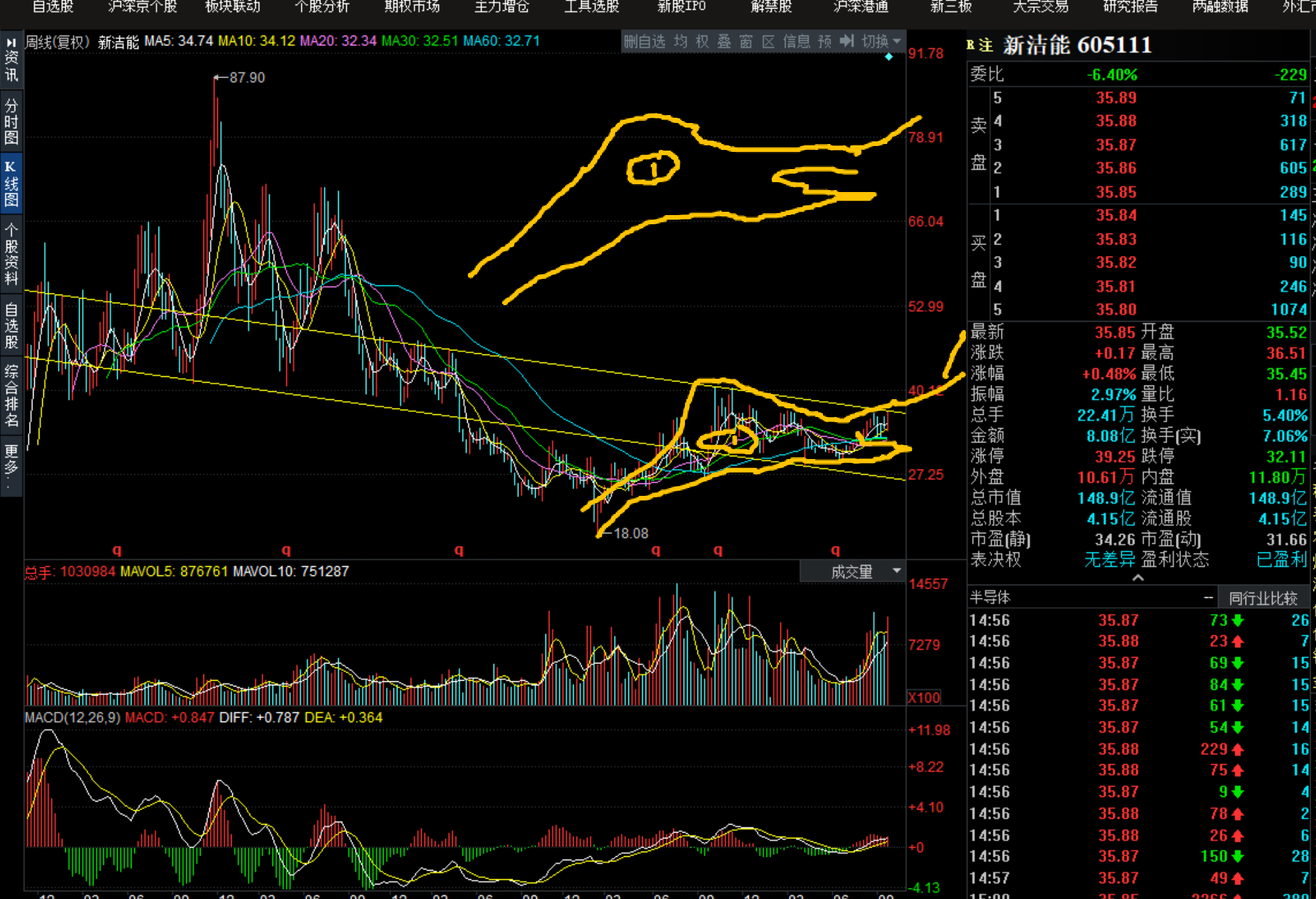Switch to 分时图 in sidebar
The height and width of the screenshot is (899, 1316).
pyautogui.click(x=11, y=122)
